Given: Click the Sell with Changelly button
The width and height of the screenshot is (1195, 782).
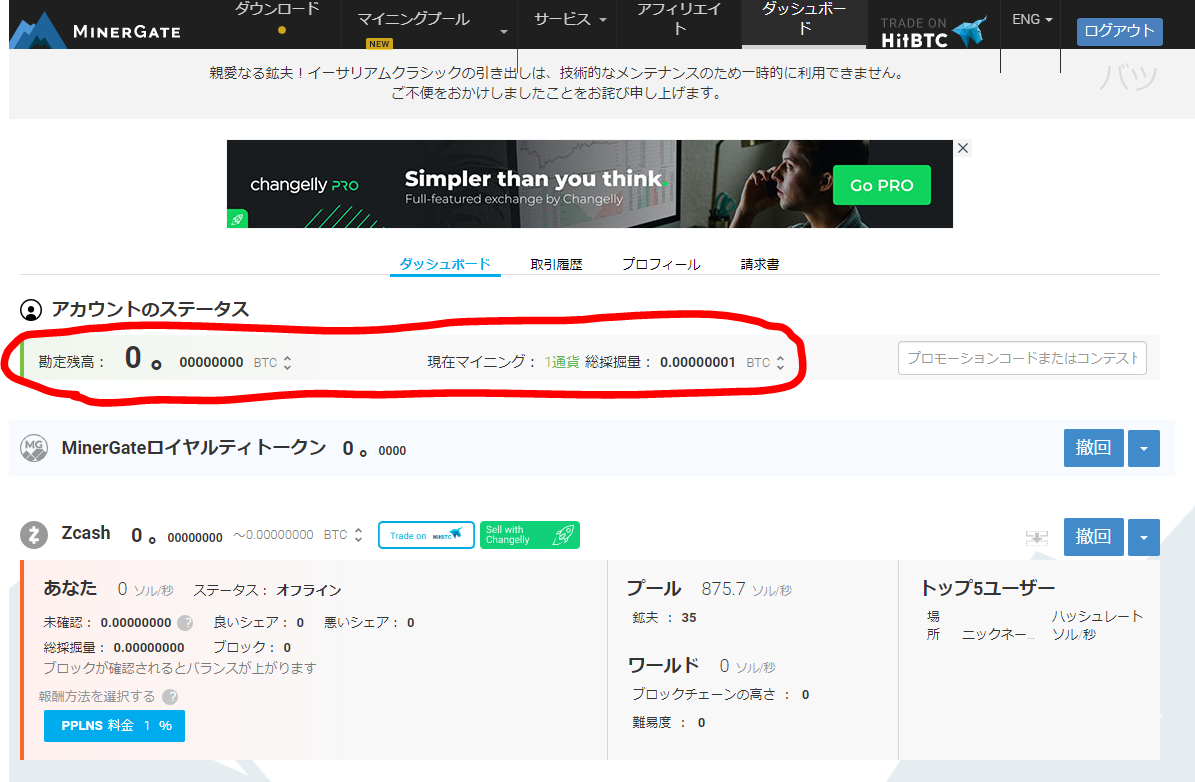Looking at the screenshot, I should [530, 535].
